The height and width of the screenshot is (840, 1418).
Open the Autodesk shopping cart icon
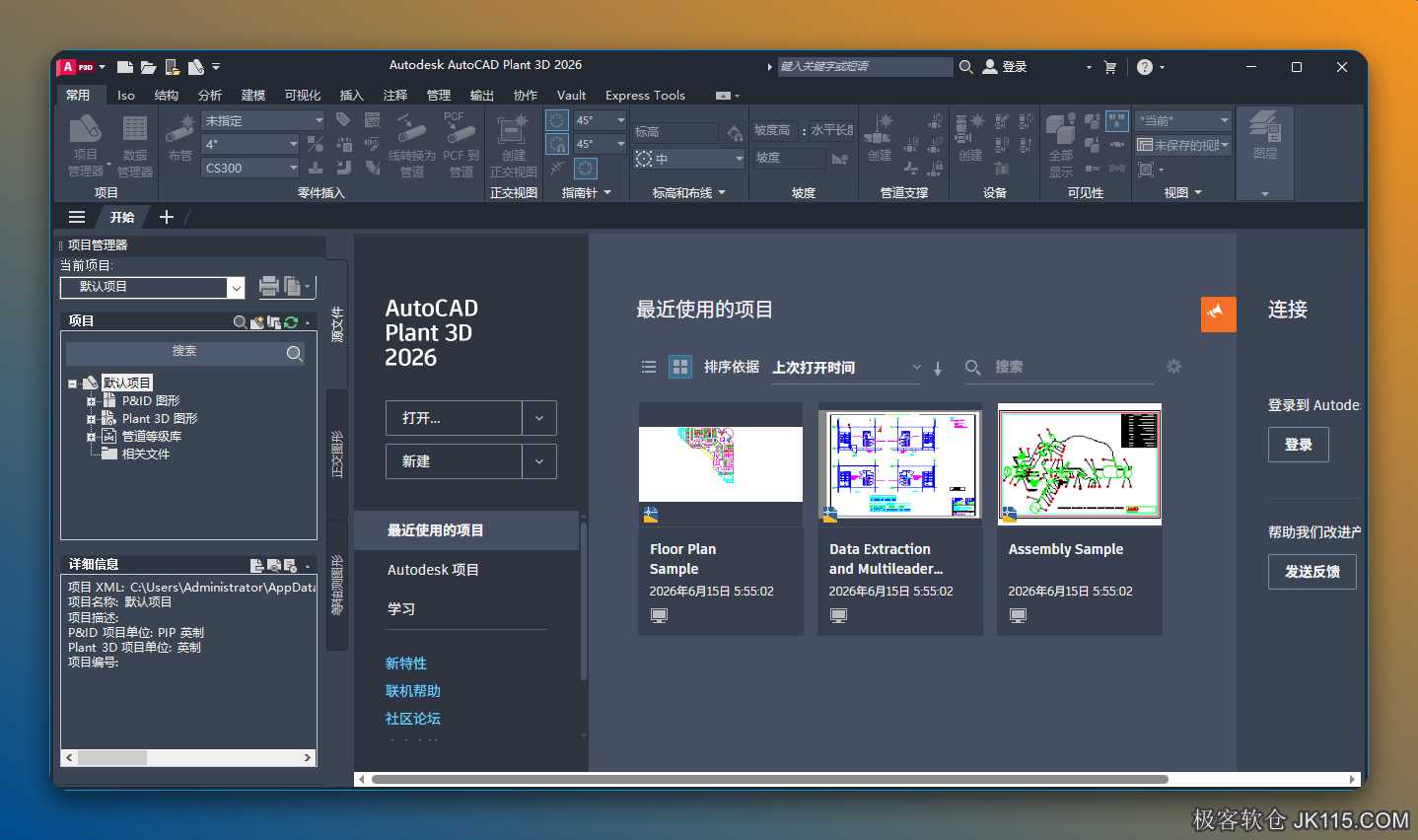1110,67
